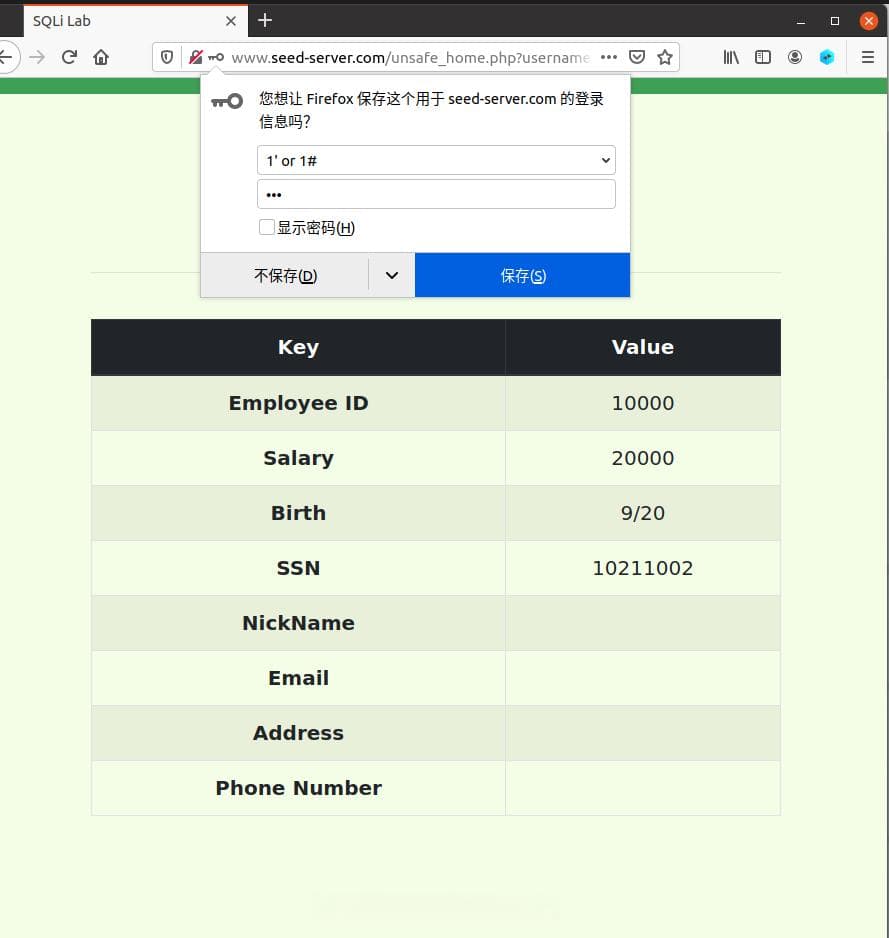This screenshot has width=889, height=938.
Task: Open a new tab with plus
Action: pyautogui.click(x=265, y=20)
